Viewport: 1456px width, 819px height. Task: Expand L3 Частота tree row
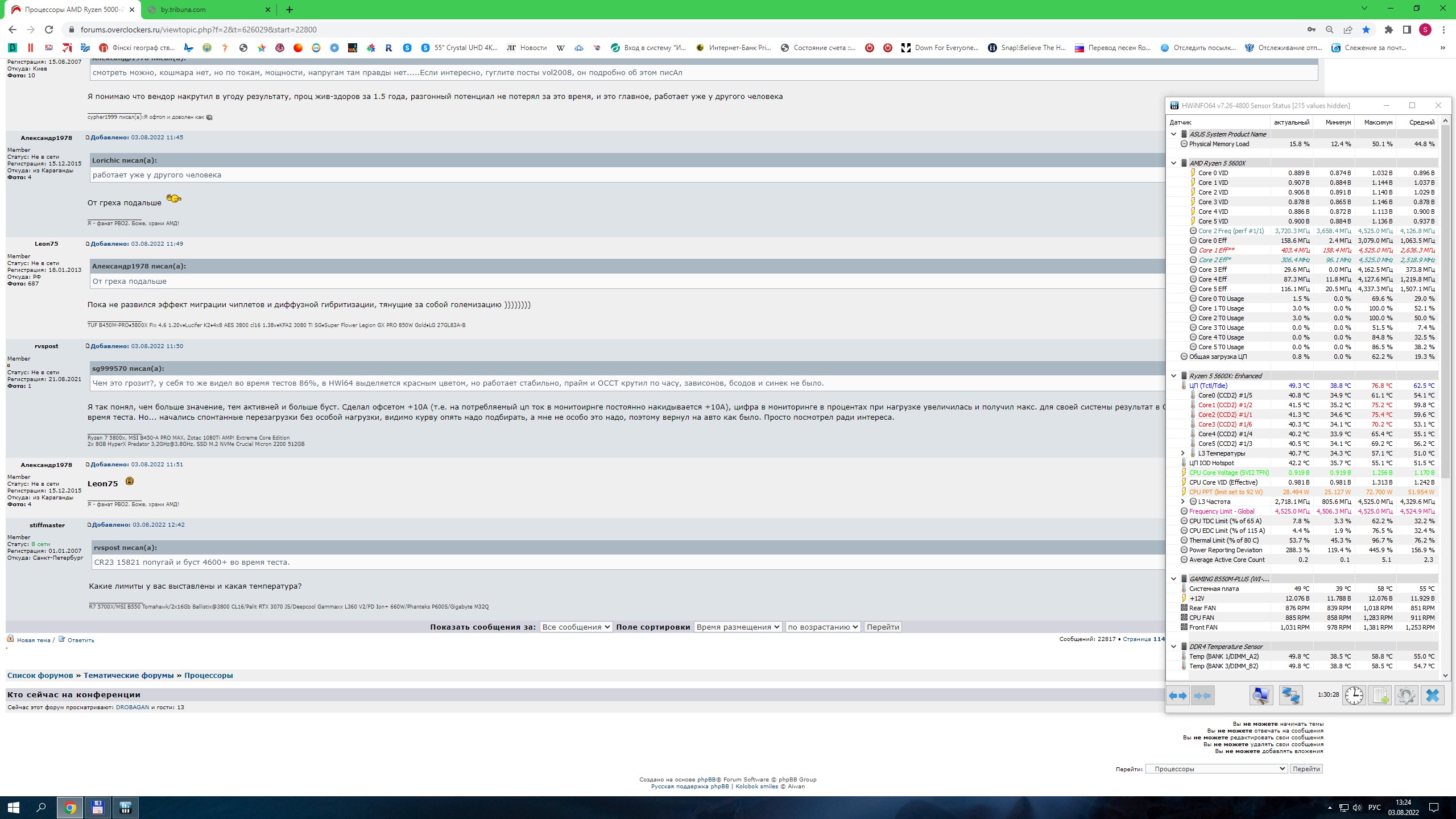coord(1183,502)
